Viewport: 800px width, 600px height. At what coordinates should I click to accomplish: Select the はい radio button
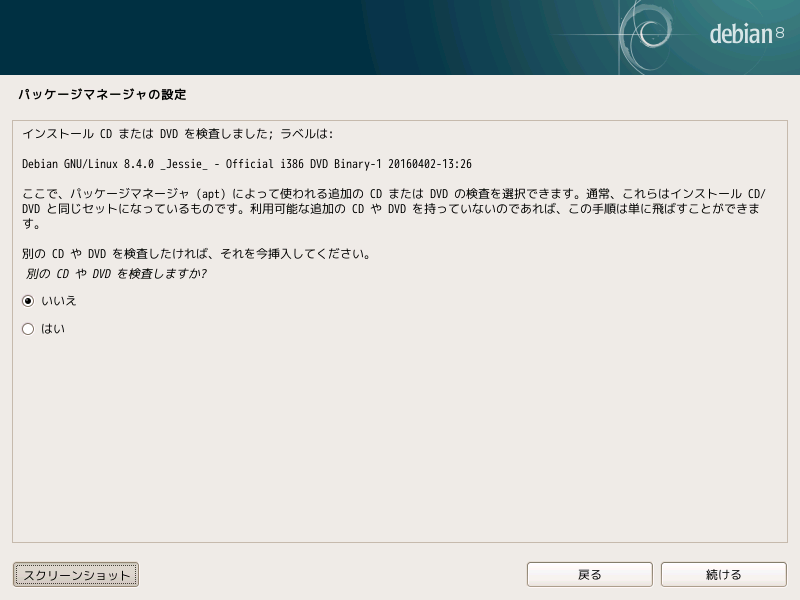pos(28,329)
